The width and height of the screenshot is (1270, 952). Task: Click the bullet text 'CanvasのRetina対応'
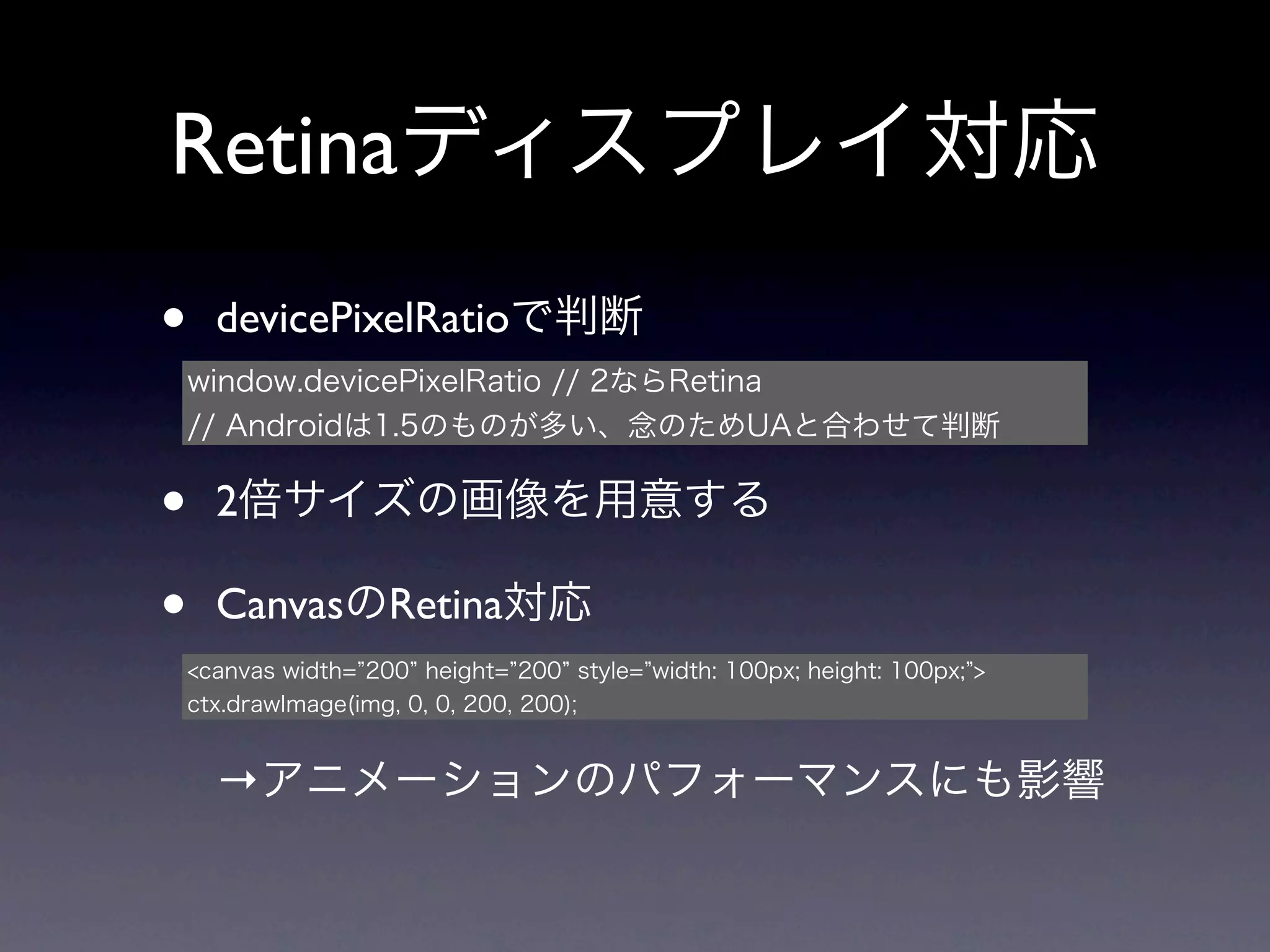(404, 604)
